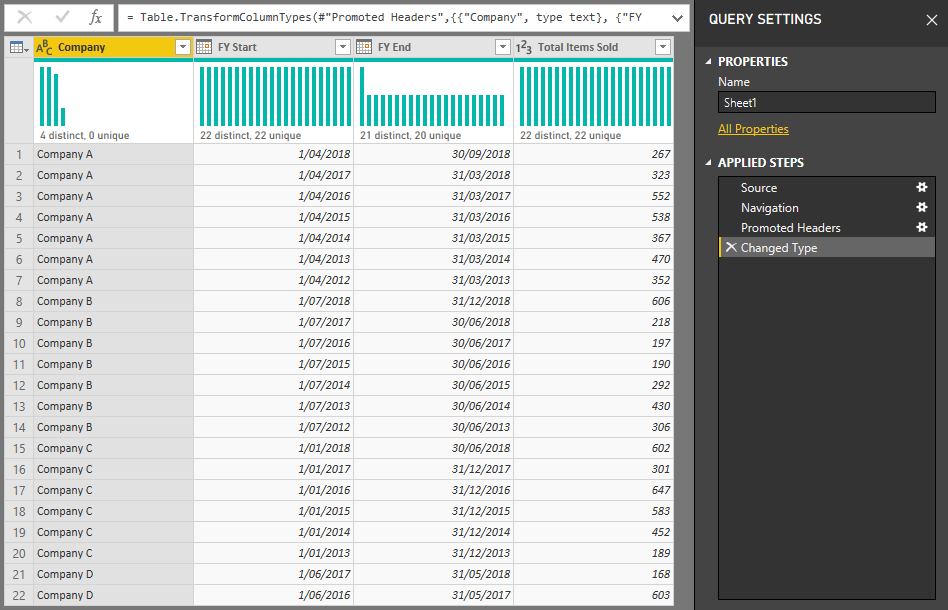Select the Promoted Headers applied step
Image resolution: width=948 pixels, height=610 pixels.
coord(794,227)
